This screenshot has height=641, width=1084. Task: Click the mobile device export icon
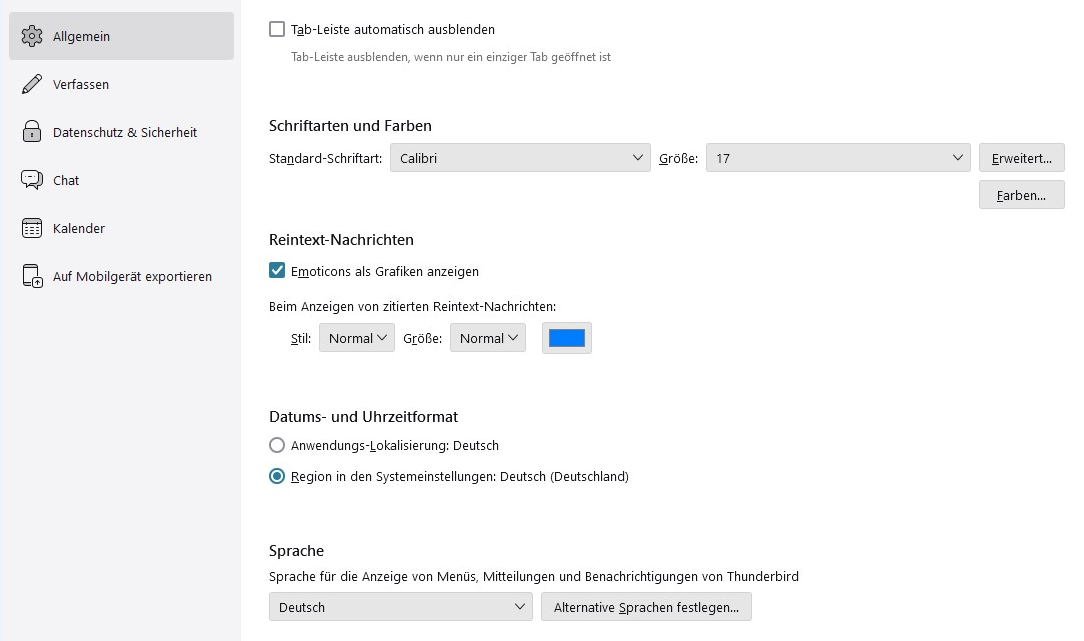tap(32, 276)
